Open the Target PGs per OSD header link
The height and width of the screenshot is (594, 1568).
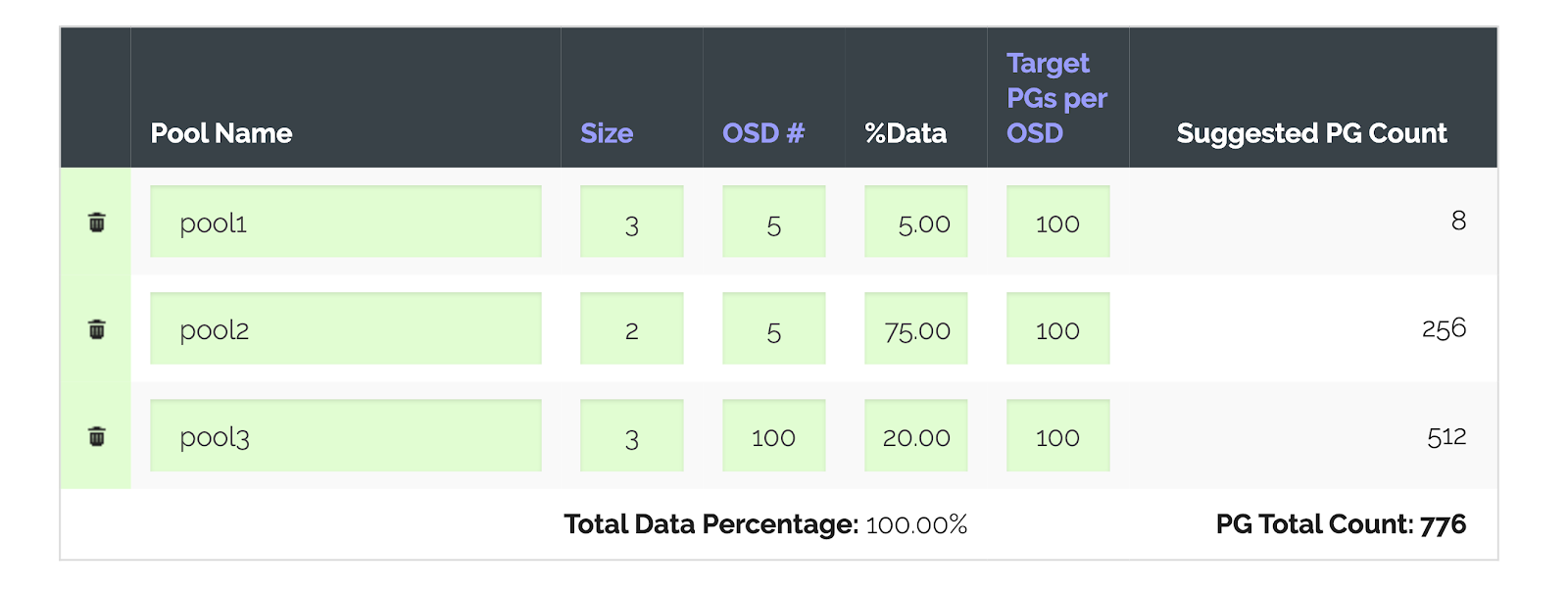point(1056,97)
